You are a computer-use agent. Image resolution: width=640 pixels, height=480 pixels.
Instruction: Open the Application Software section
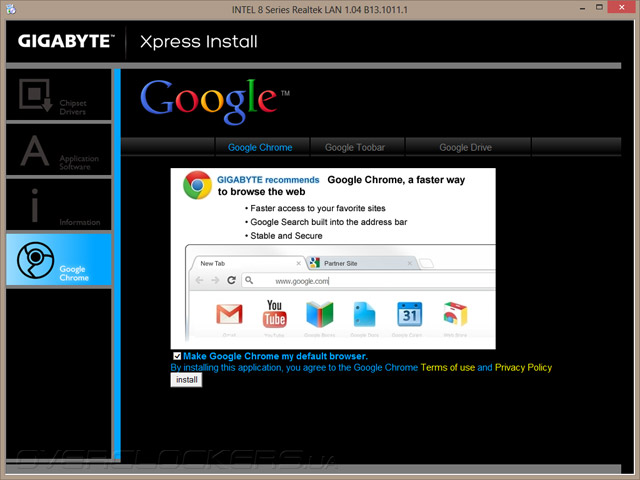coord(59,150)
